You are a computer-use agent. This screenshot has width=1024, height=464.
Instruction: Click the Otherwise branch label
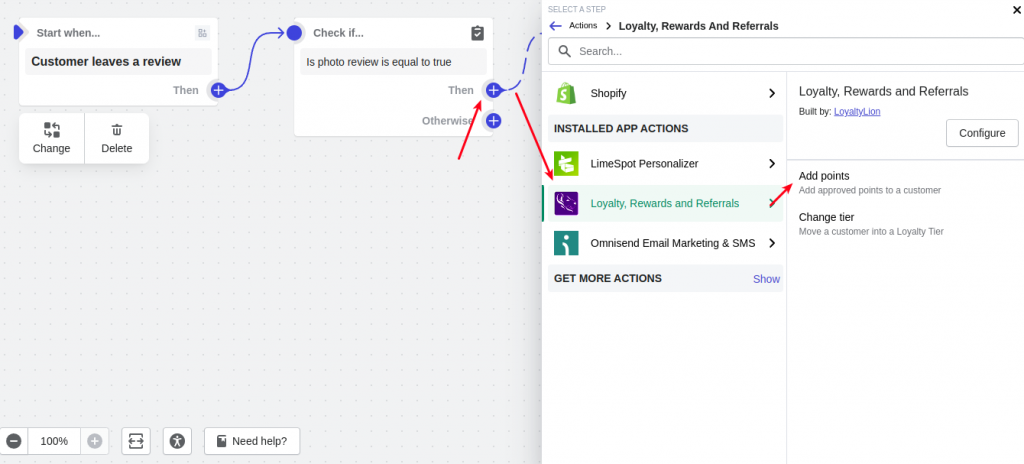coord(447,121)
